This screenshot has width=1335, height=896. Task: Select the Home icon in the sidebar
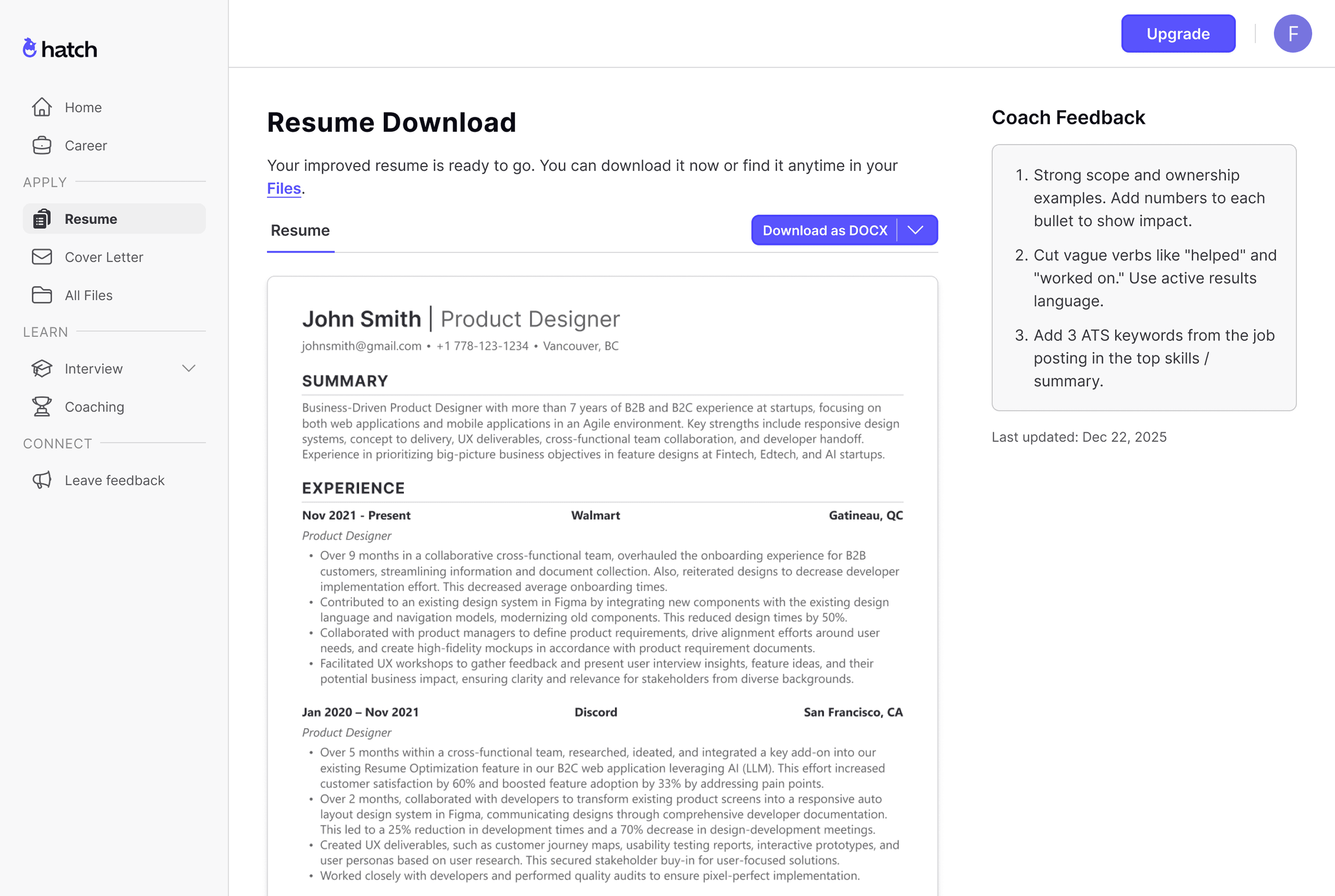tap(42, 107)
